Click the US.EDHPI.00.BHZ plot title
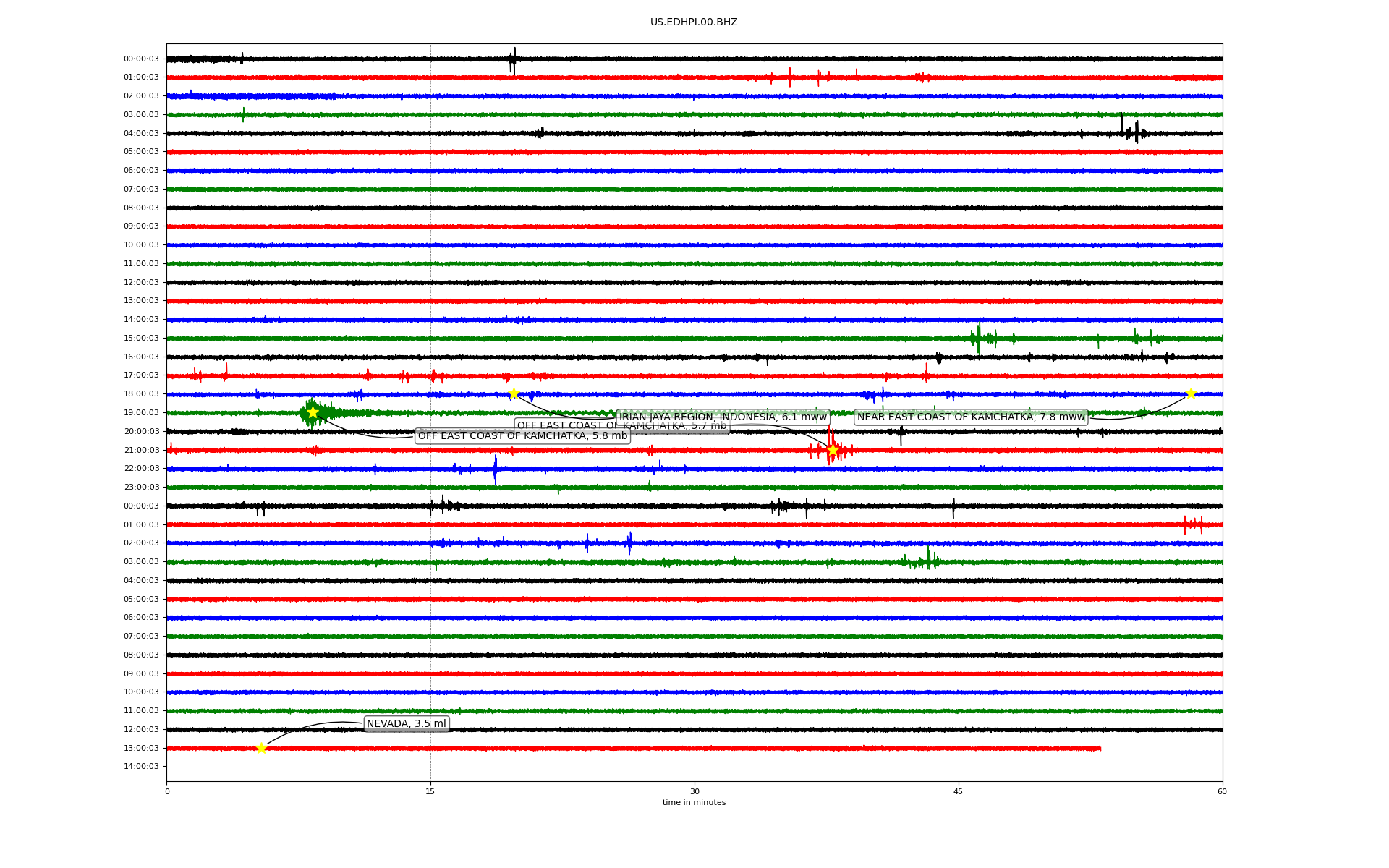 694,22
